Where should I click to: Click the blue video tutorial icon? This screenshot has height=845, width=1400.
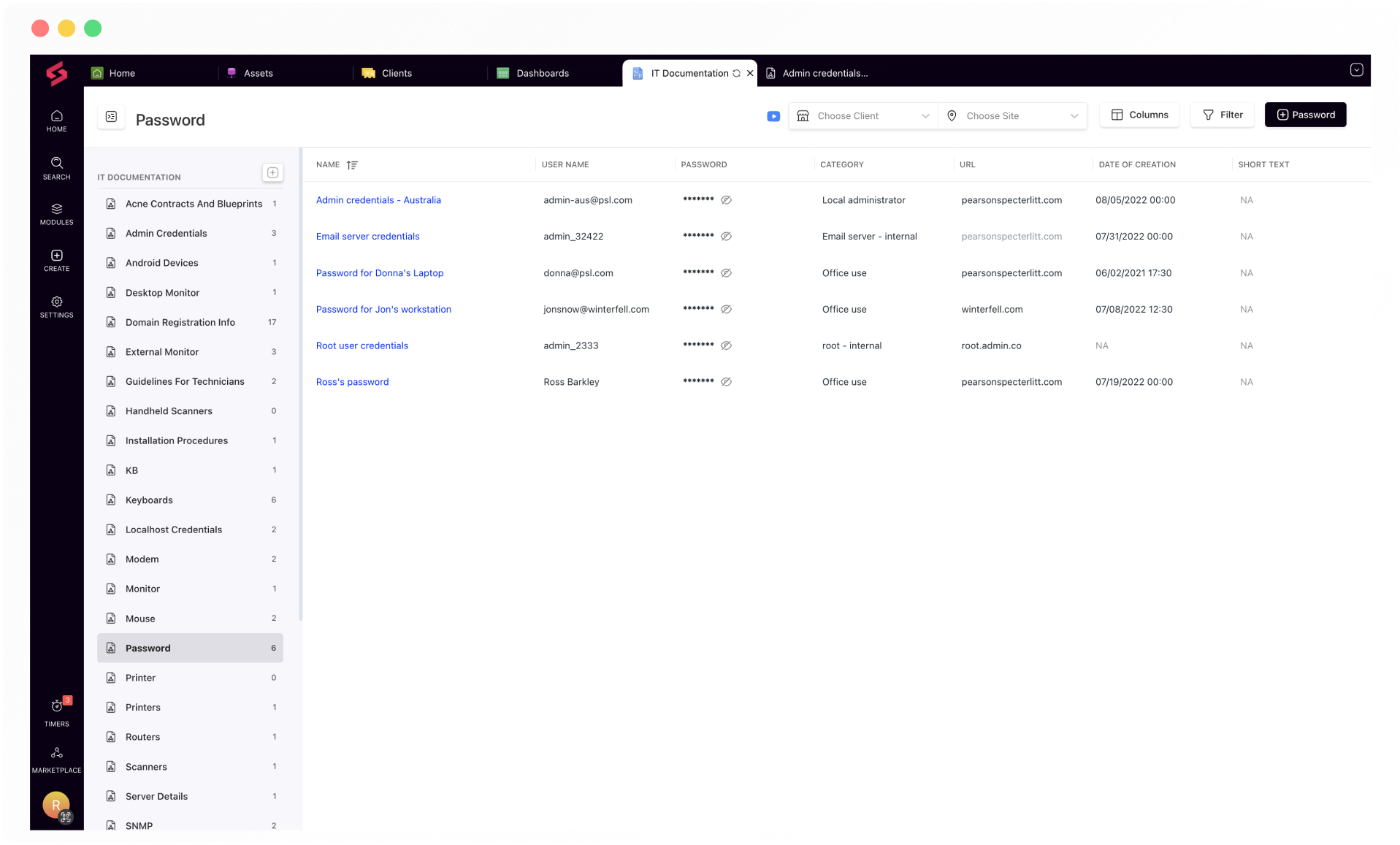773,116
